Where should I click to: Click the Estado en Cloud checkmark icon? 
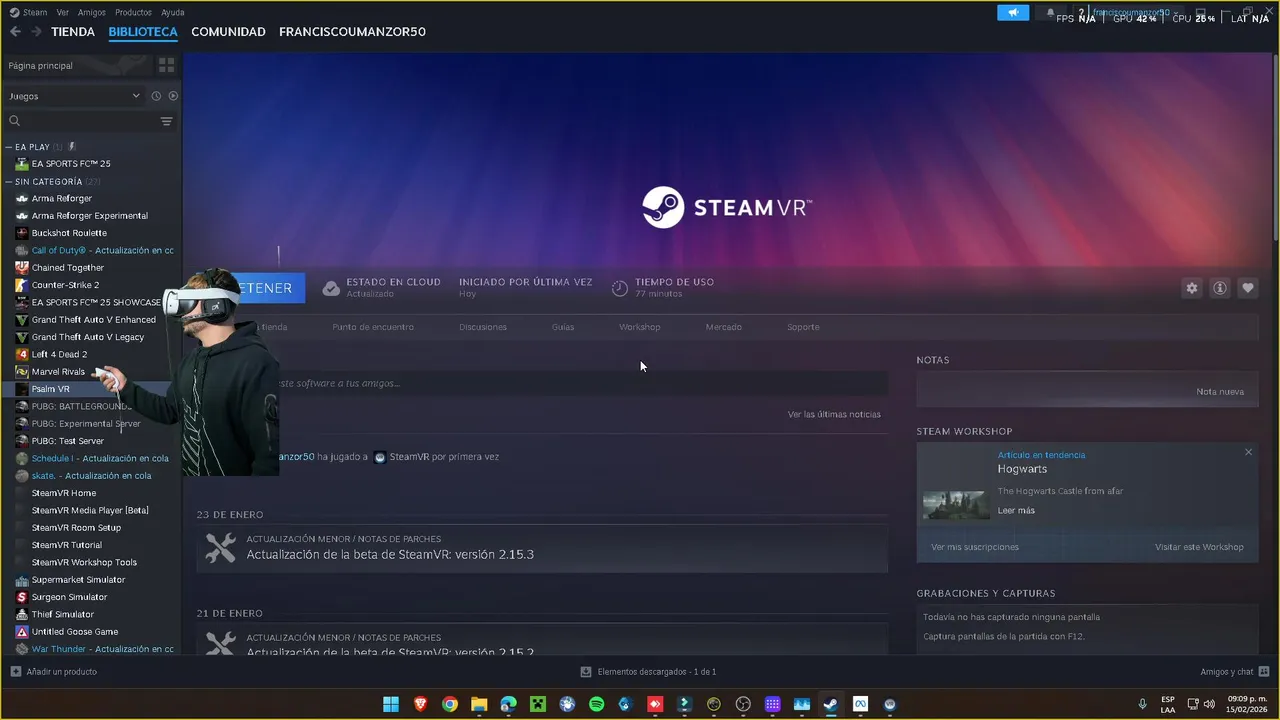(x=331, y=288)
